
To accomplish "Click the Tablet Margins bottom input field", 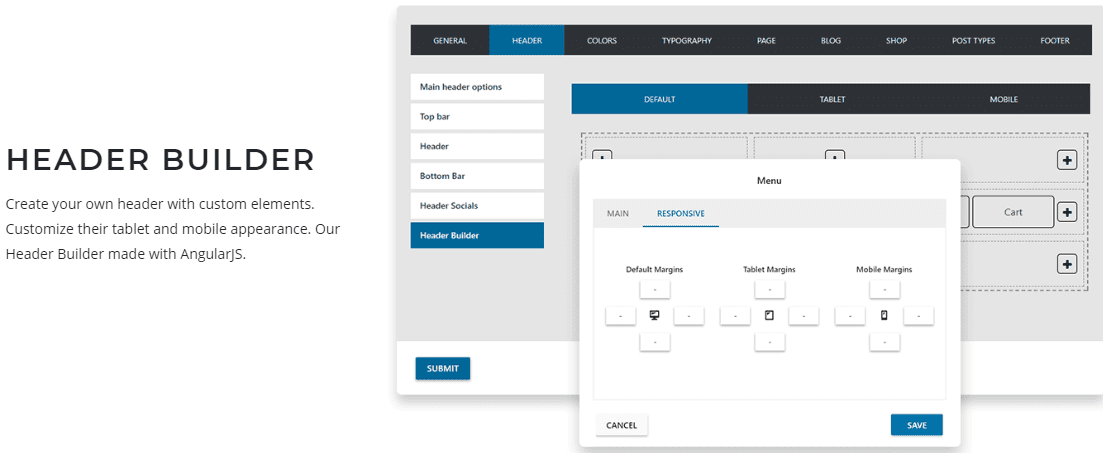I will (x=770, y=342).
